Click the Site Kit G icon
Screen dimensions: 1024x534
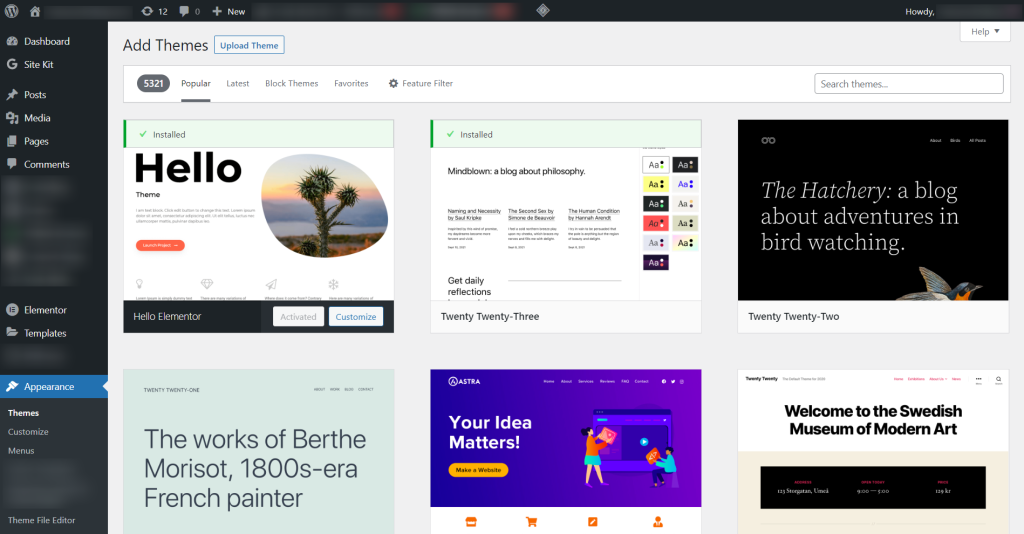[x=12, y=64]
